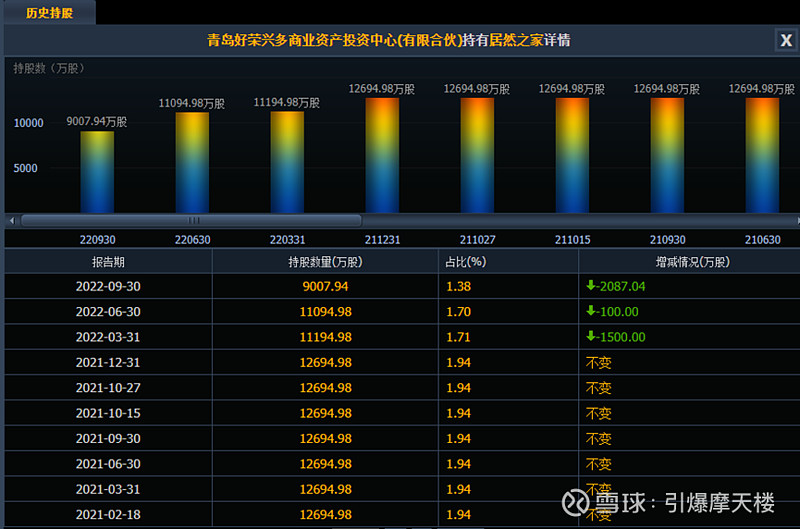800x529 pixels.
Task: Switch to the 历史持股 tab
Action: click(x=49, y=13)
